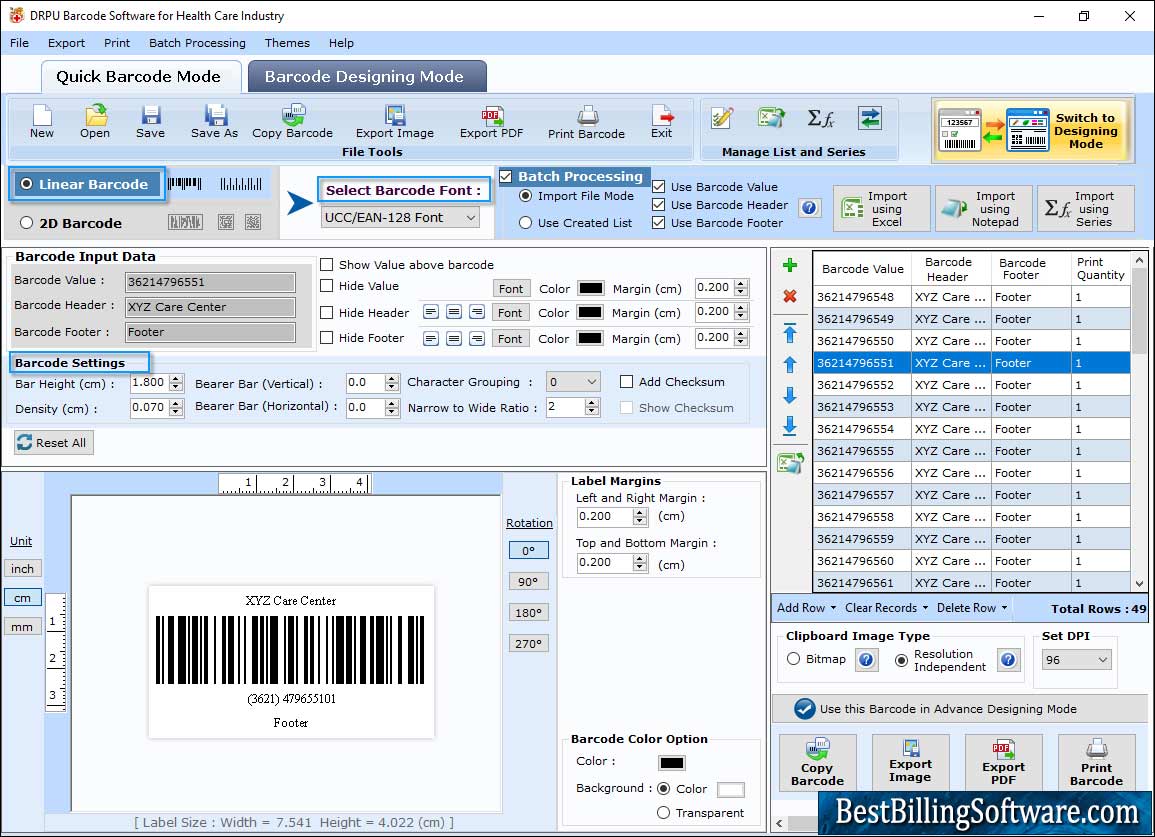1155x837 pixels.
Task: Uncheck Use Barcode Value
Action: click(x=659, y=186)
